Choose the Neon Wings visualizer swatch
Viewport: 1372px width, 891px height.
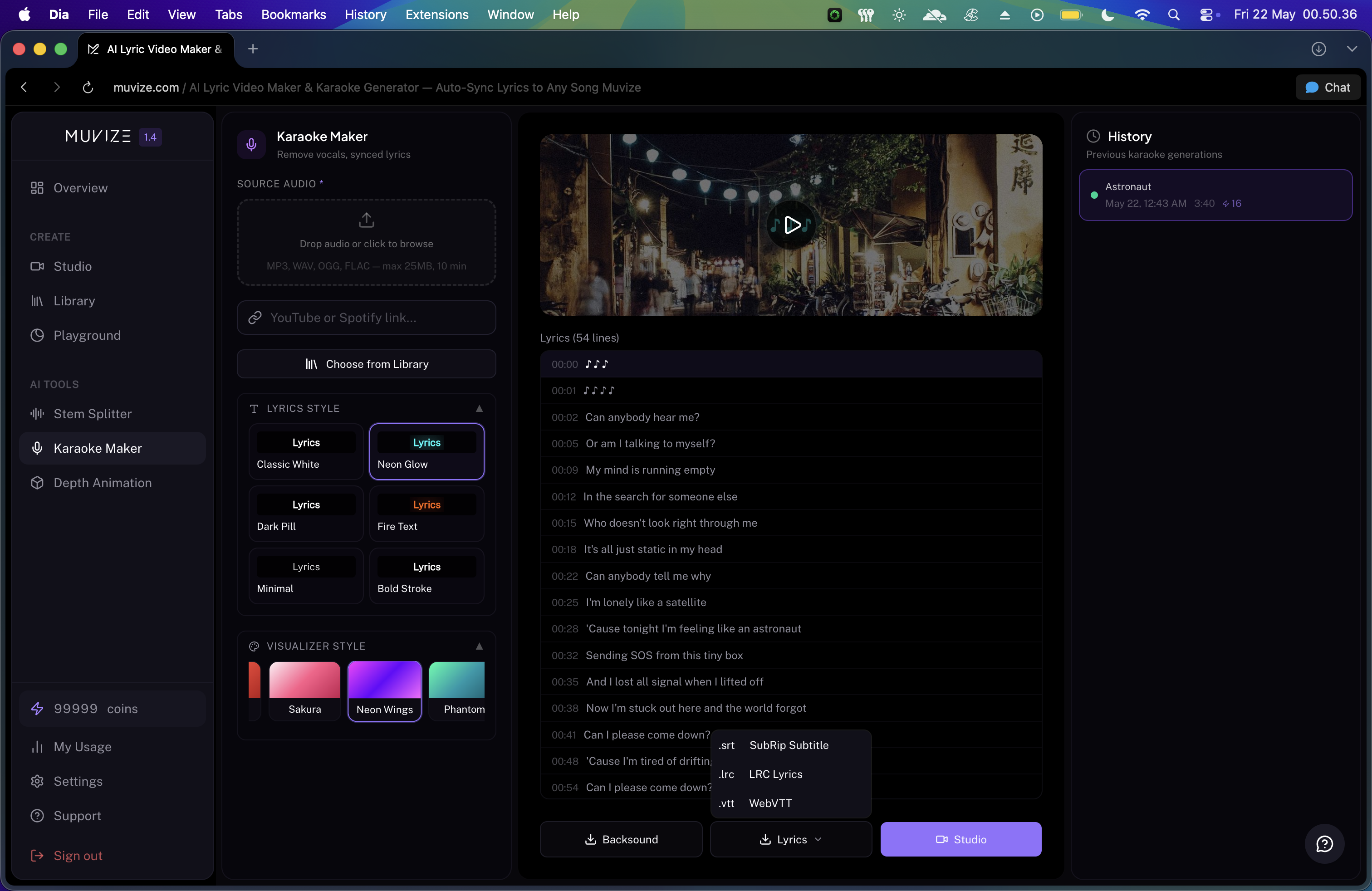[384, 691]
